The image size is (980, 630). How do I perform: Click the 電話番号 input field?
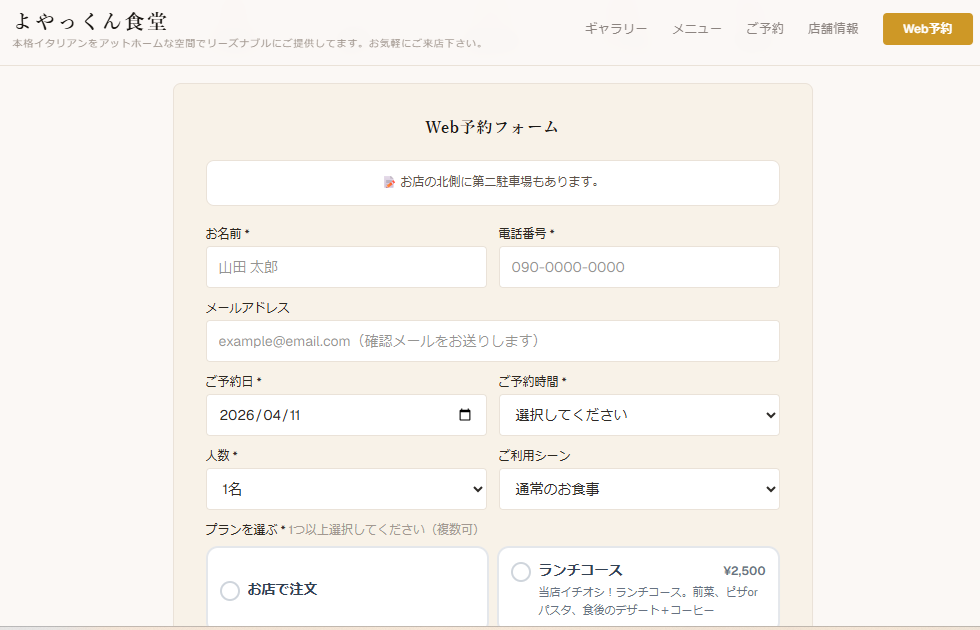(639, 267)
